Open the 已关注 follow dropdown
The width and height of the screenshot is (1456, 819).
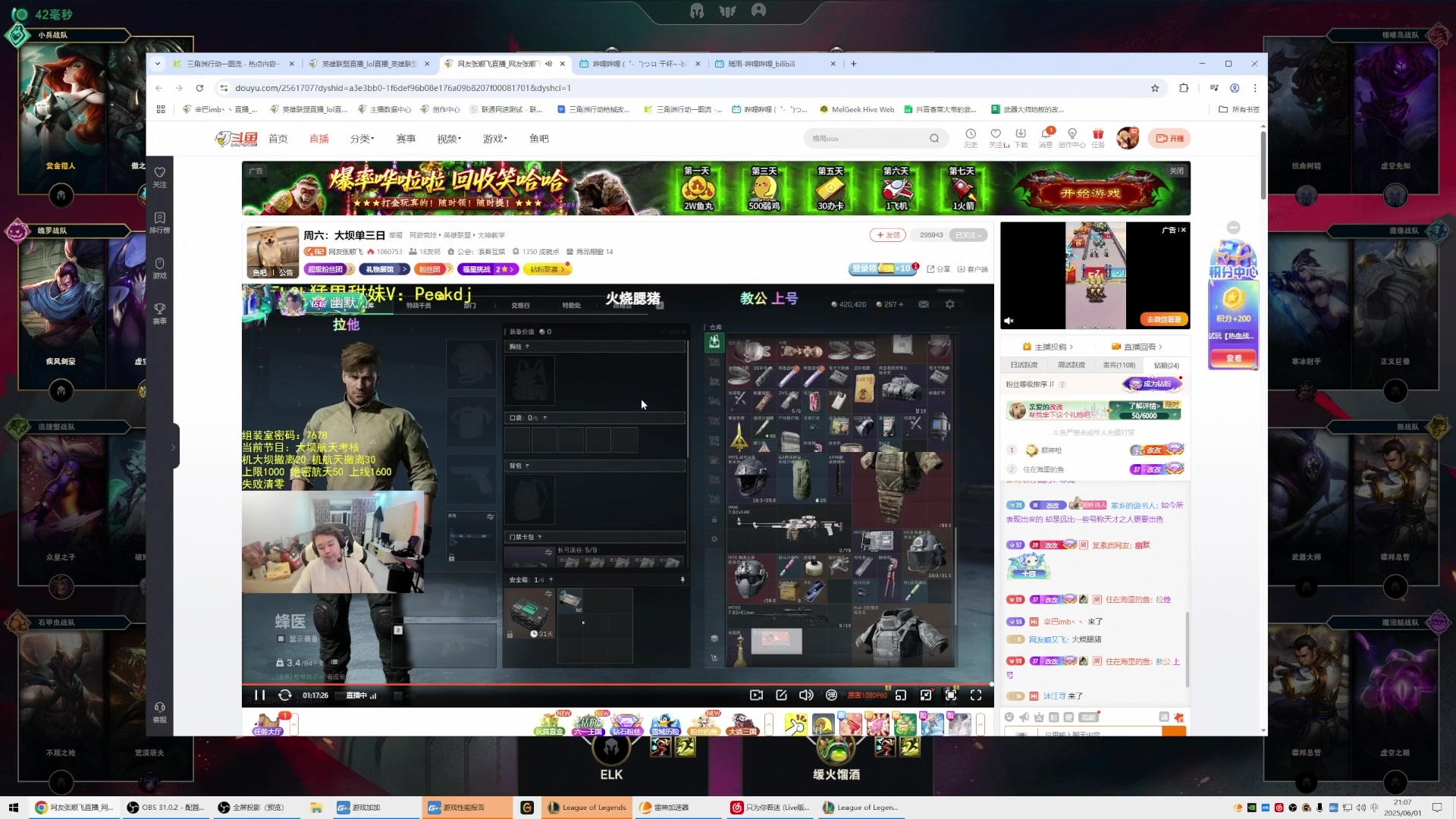tap(968, 235)
